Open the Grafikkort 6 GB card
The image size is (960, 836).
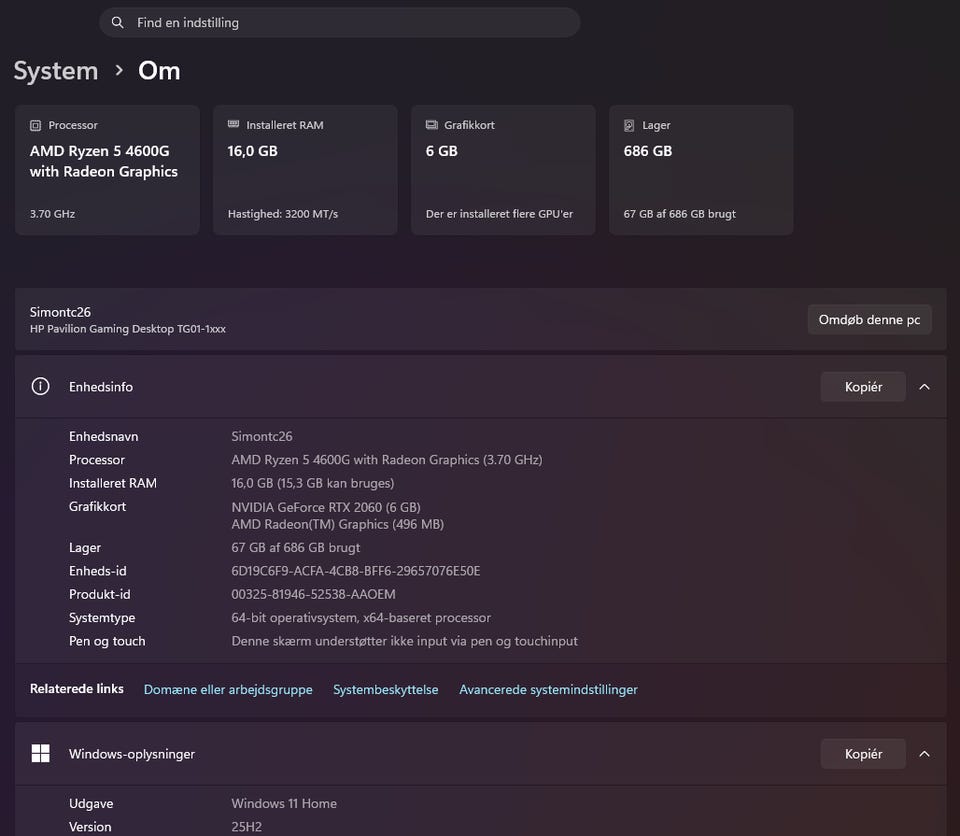[503, 170]
